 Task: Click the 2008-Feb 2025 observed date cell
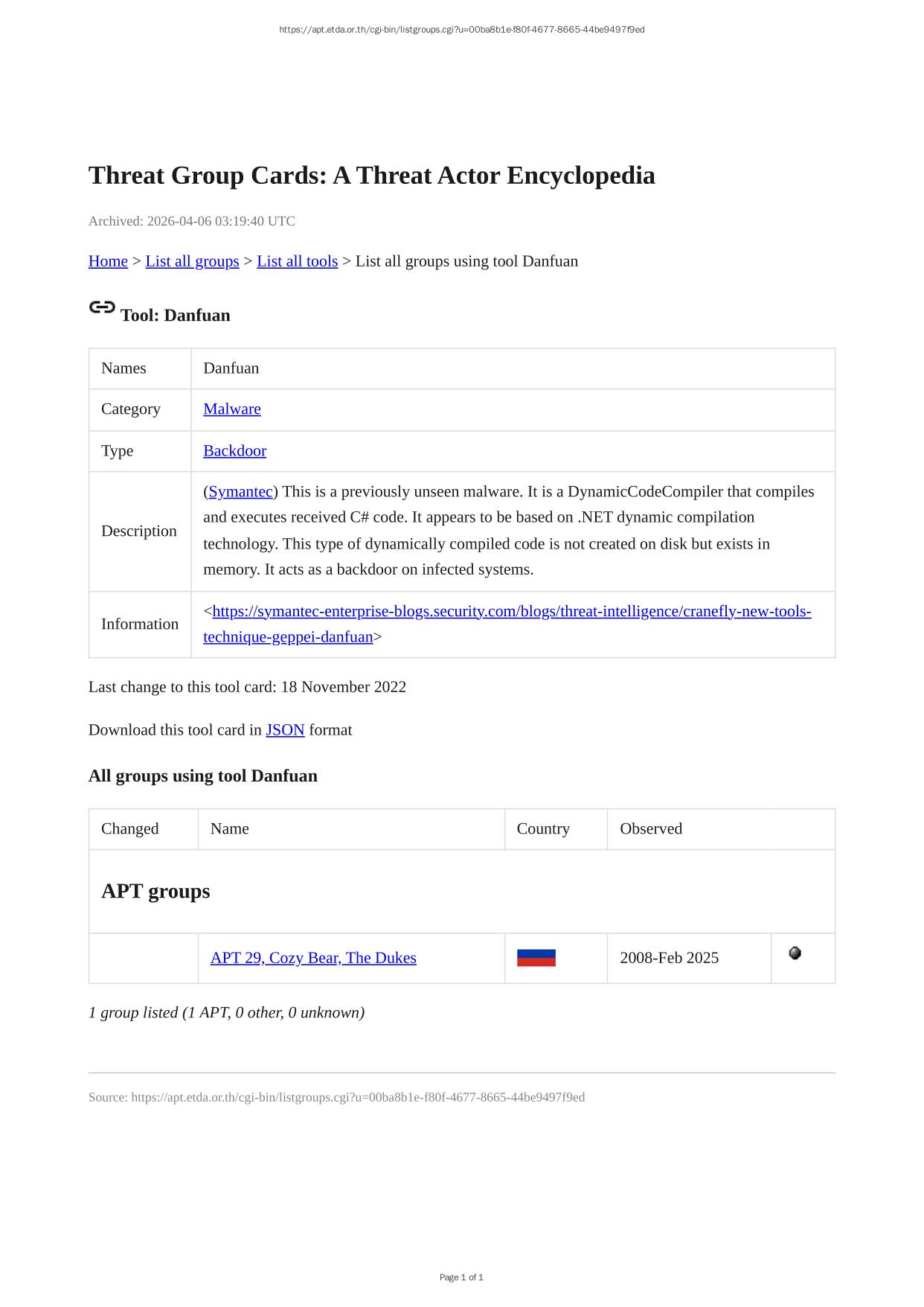pyautogui.click(x=669, y=958)
